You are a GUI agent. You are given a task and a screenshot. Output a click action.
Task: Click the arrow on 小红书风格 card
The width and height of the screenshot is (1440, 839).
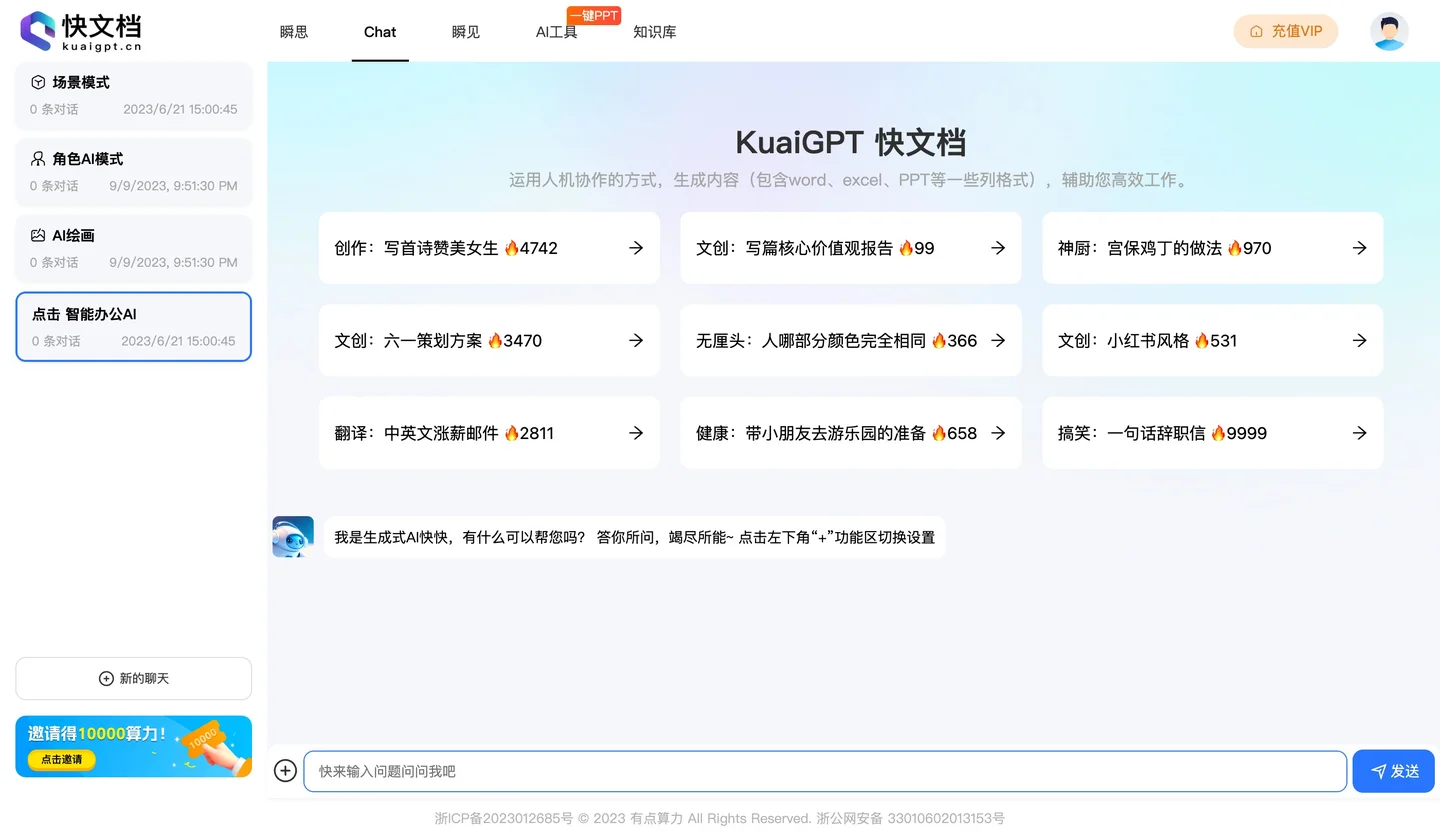(x=1360, y=340)
